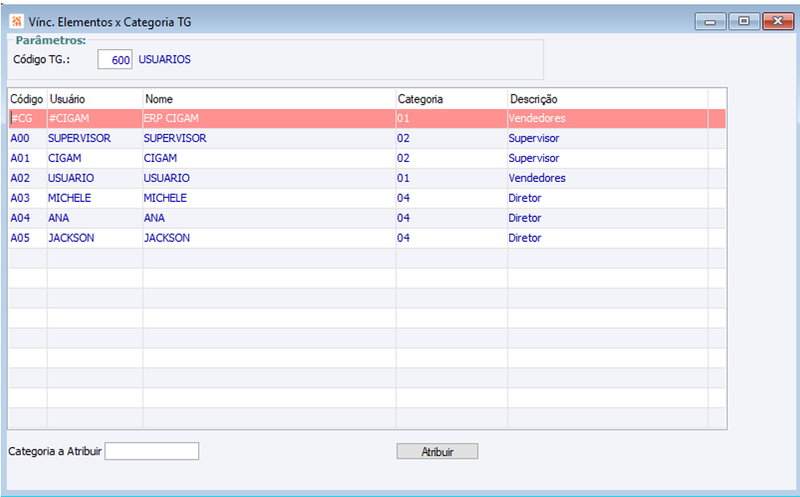Viewport: 800px width, 497px height.
Task: Click the Categoria column header
Action: coord(452,99)
